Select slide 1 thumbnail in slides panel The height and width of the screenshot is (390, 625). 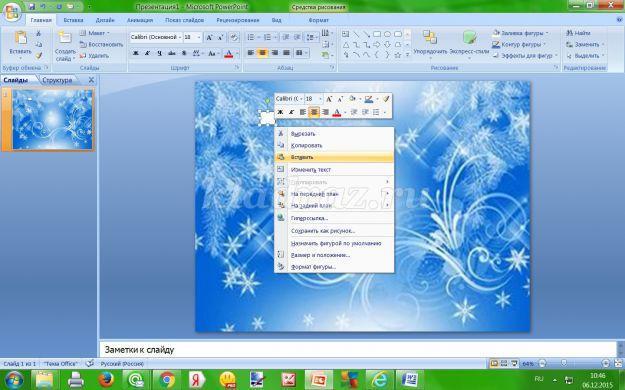52,120
